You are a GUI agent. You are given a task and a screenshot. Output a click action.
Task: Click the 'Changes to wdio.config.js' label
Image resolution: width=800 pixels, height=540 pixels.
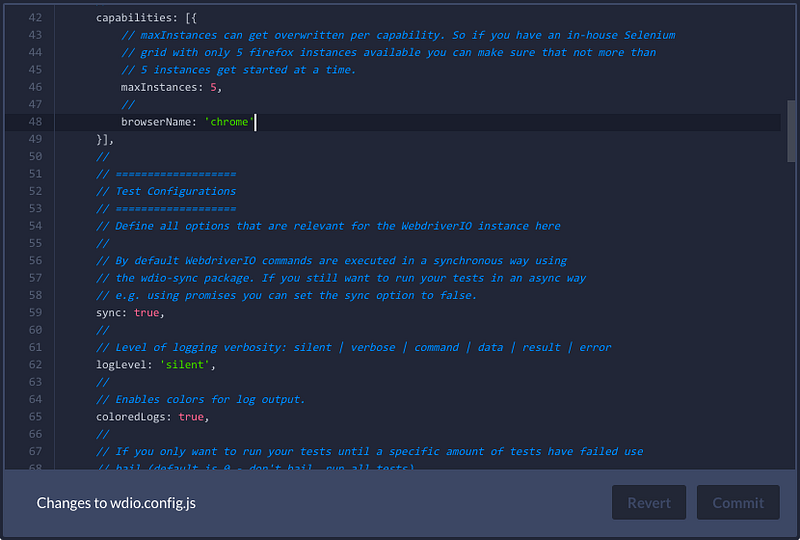[116, 503]
